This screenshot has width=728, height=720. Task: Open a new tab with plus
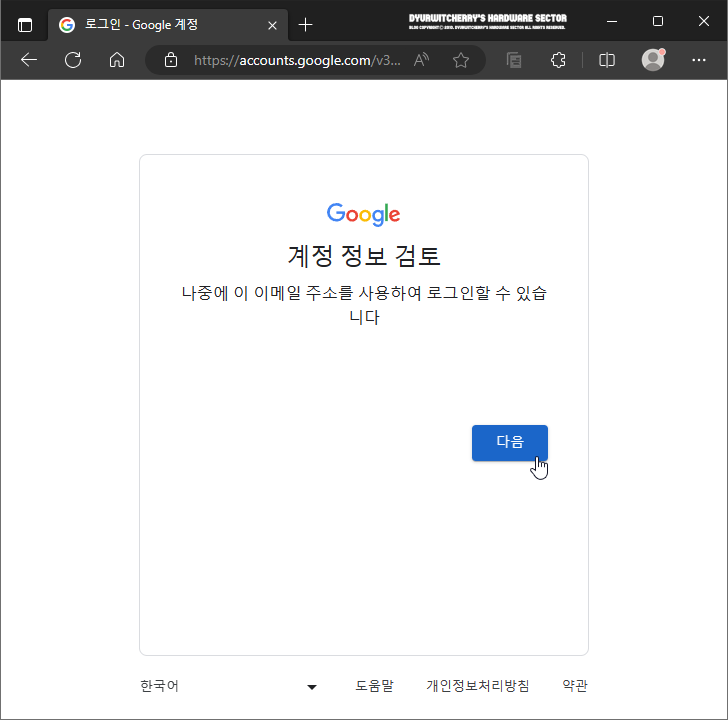(x=306, y=25)
